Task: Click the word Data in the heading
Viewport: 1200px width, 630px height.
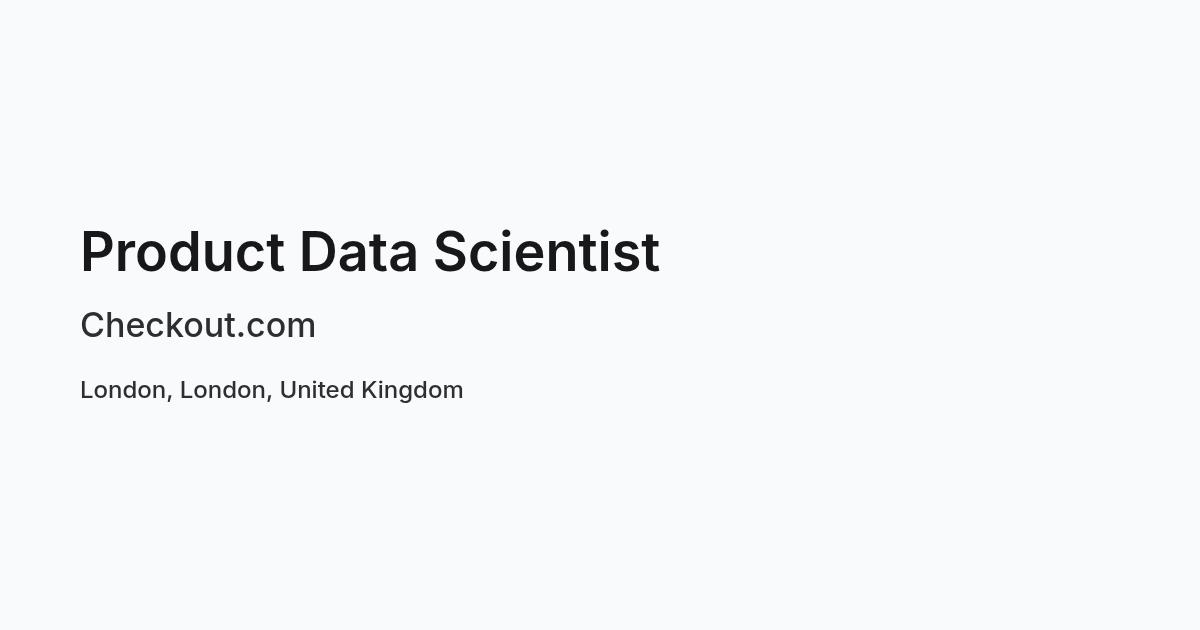Action: coord(358,252)
